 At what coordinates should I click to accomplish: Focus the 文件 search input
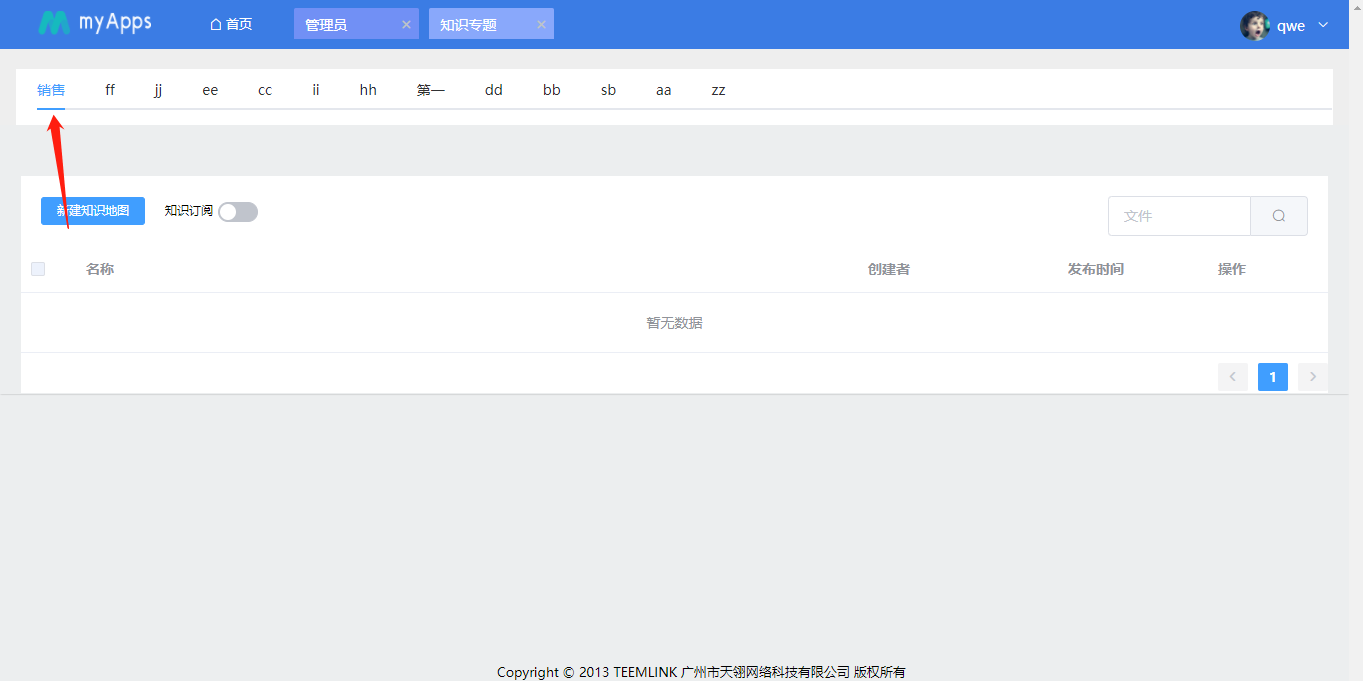[x=1179, y=216]
